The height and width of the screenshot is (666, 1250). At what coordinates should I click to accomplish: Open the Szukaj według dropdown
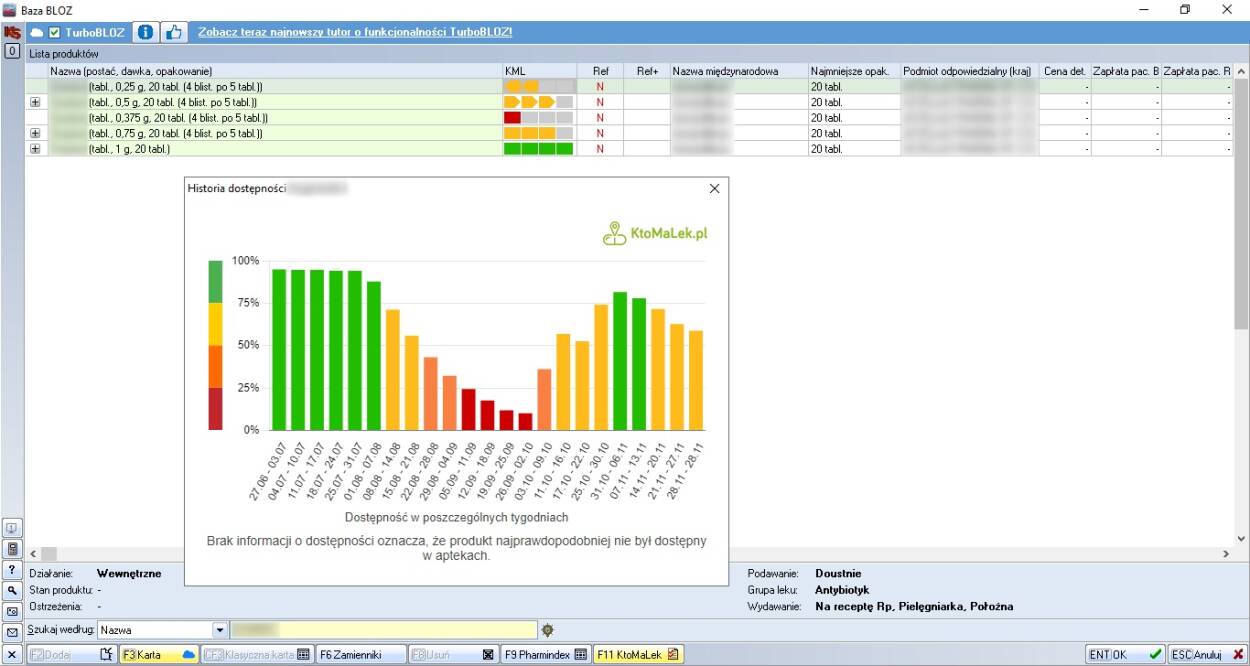click(220, 630)
